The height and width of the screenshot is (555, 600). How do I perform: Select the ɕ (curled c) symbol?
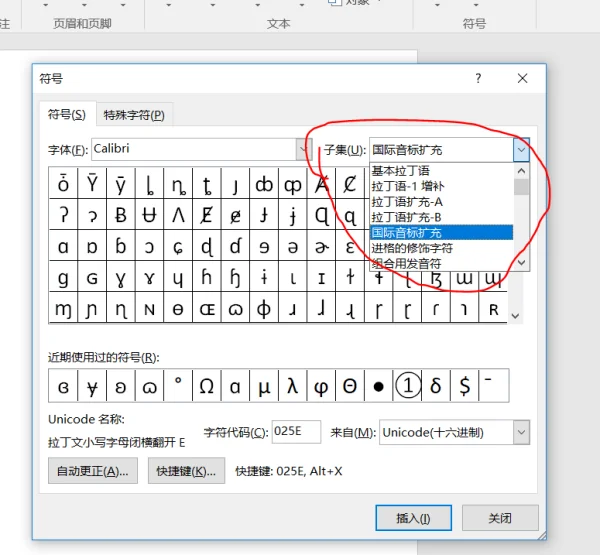coord(178,246)
